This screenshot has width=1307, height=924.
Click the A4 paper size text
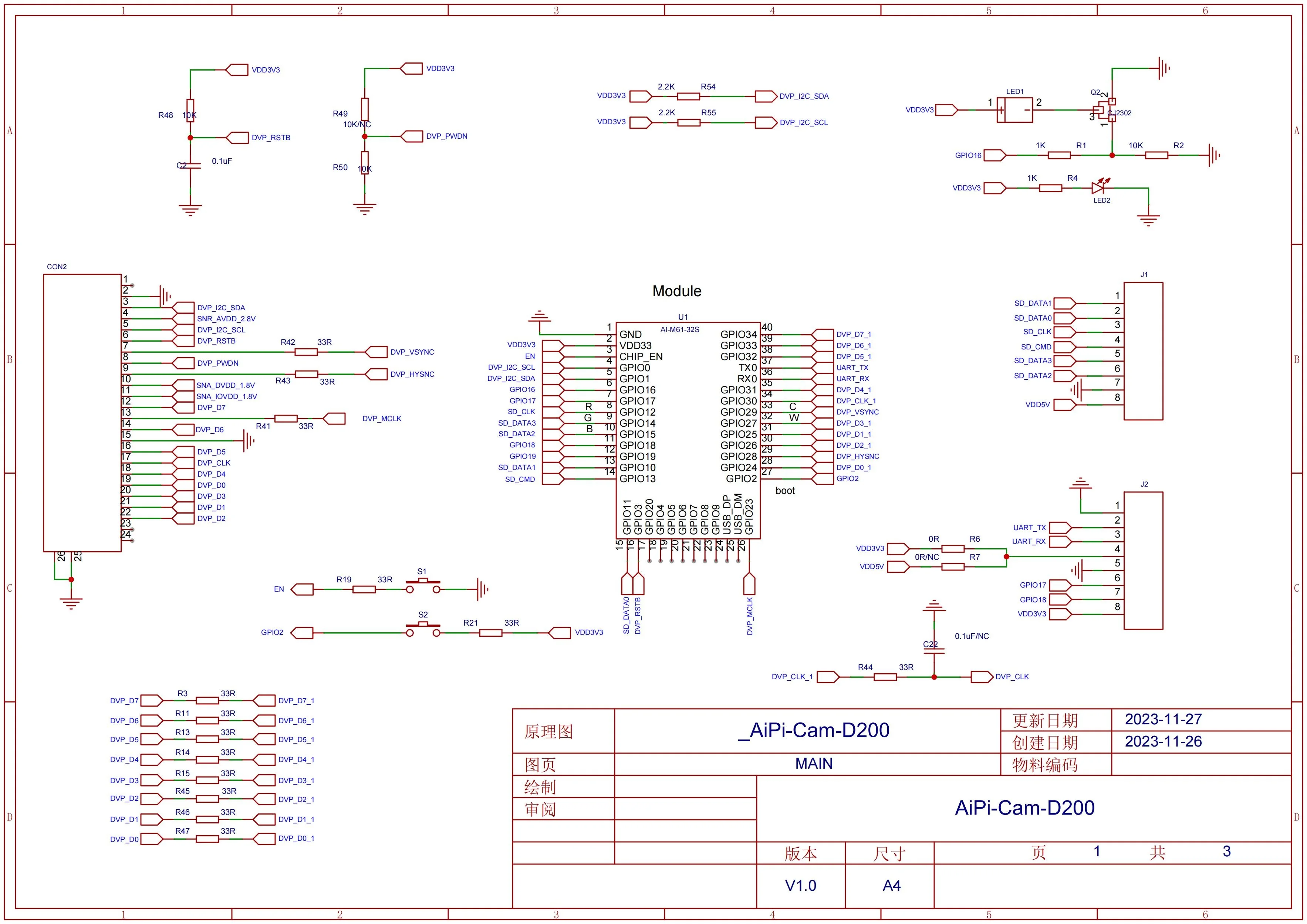point(891,885)
